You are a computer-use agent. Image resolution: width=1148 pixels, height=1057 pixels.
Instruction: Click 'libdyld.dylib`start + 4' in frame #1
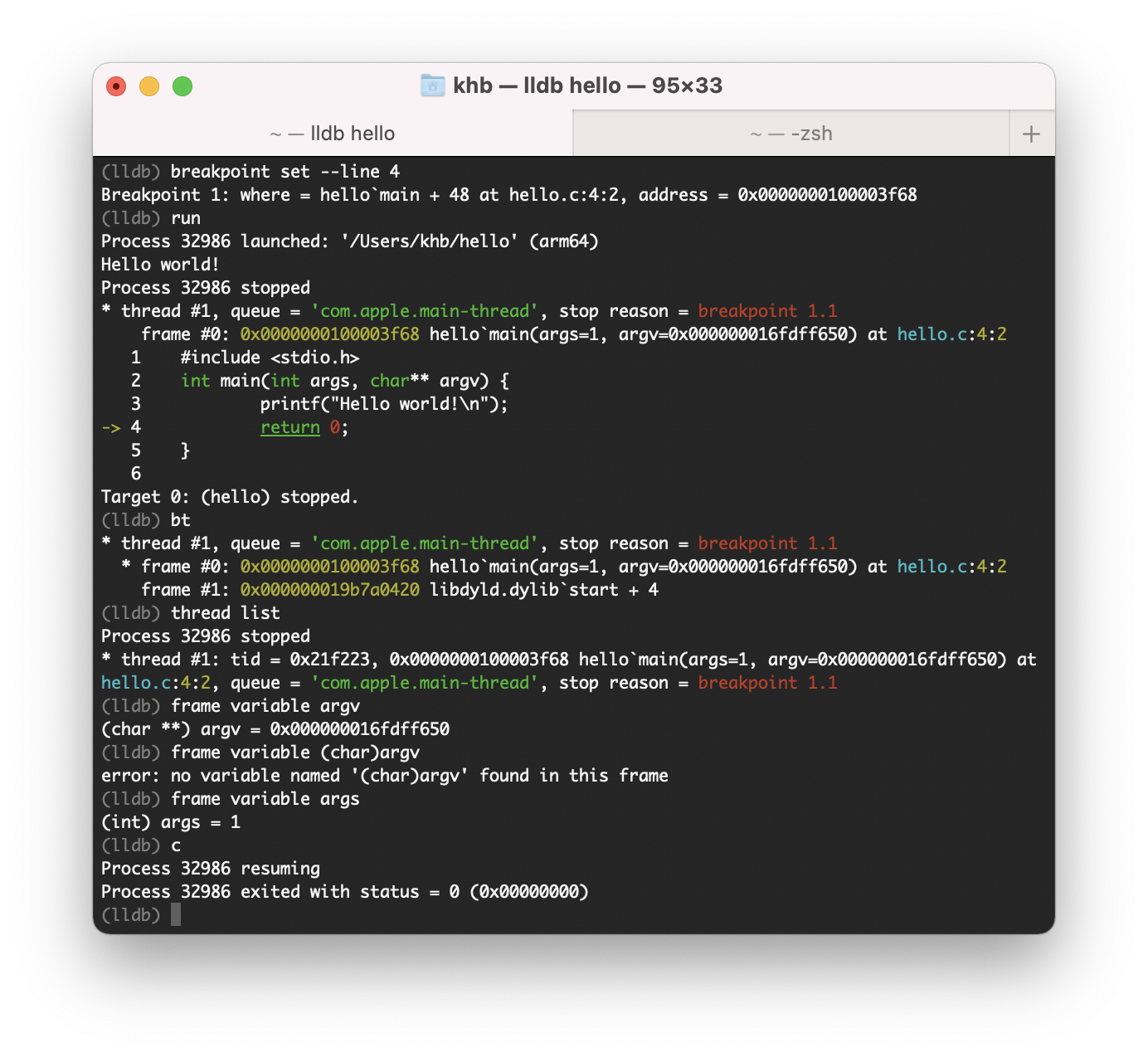point(544,590)
